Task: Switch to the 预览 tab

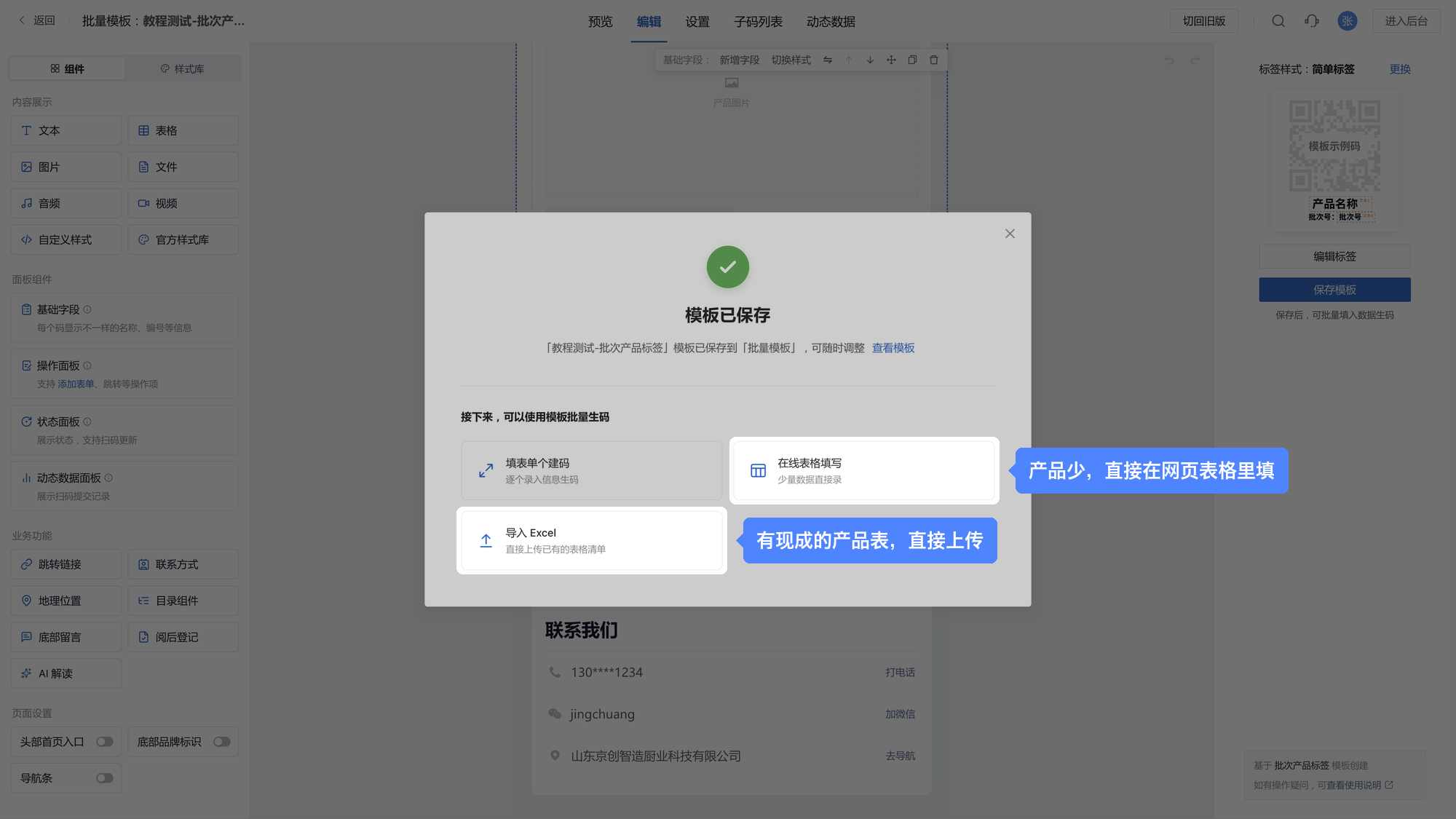Action: pyautogui.click(x=601, y=21)
